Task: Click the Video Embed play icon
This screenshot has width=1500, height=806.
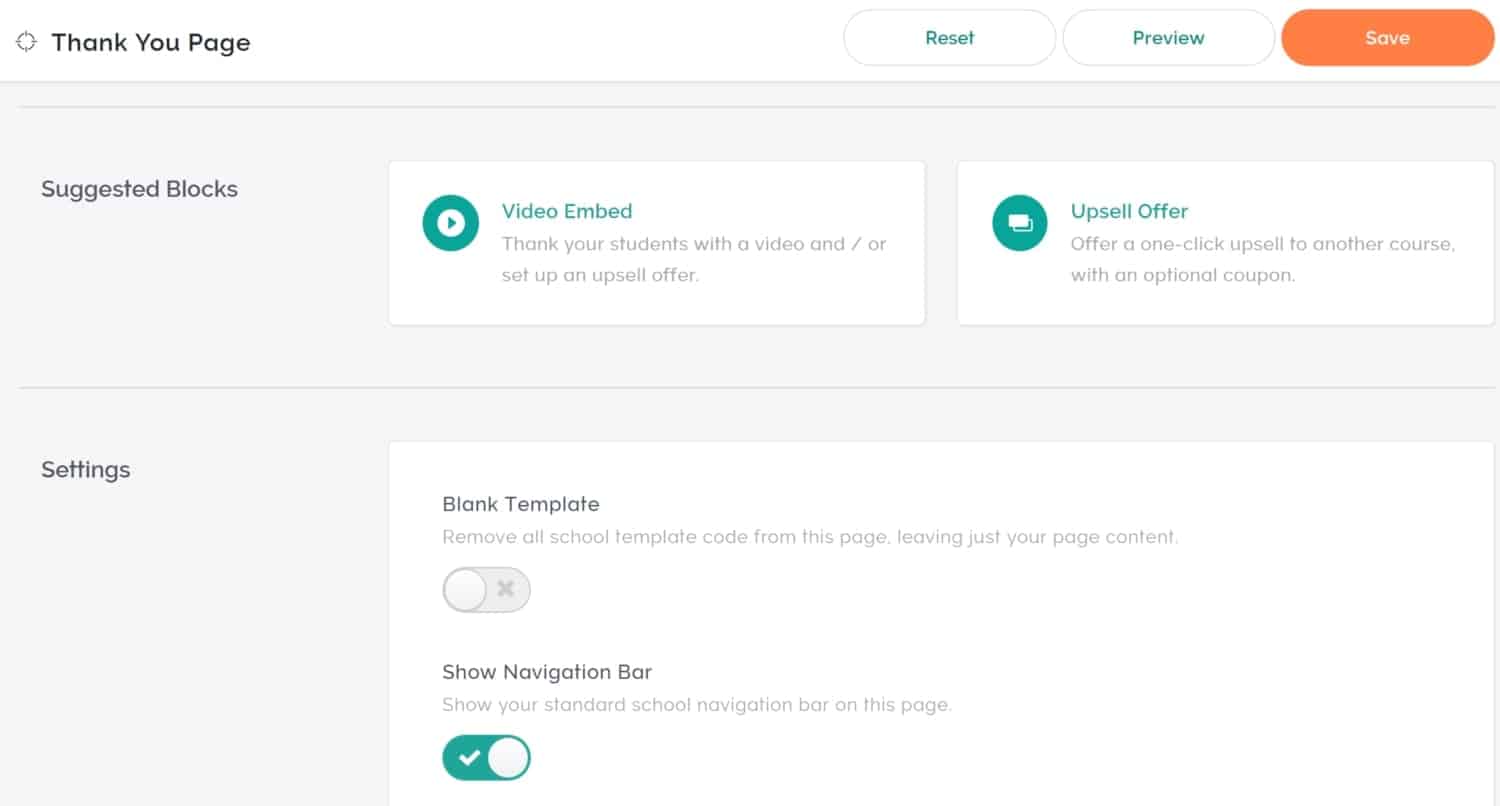Action: [451, 223]
